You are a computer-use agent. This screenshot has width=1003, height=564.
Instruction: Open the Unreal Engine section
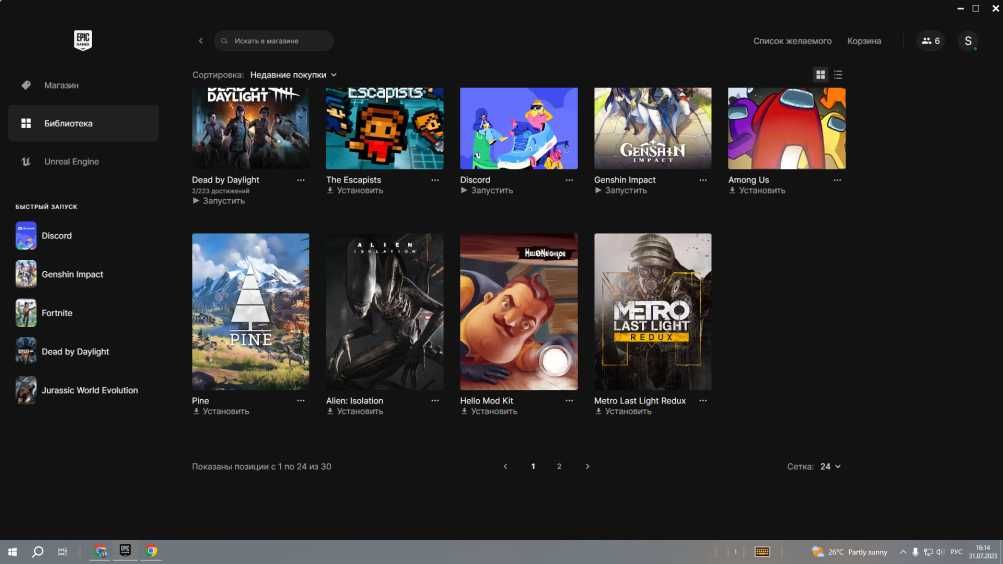point(83,162)
